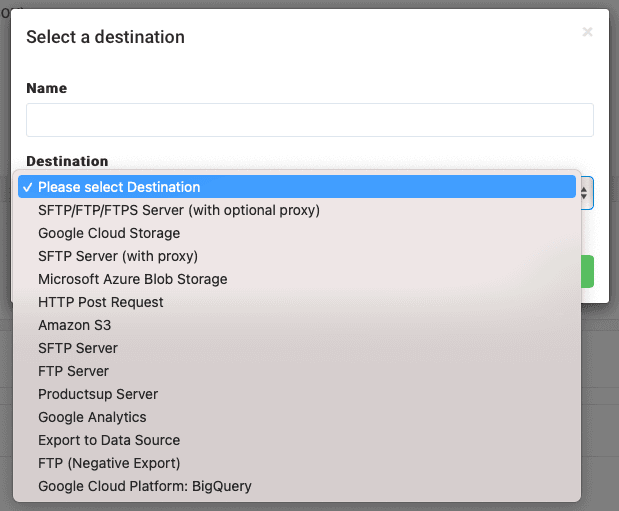Click the checkmark beside Please select Destination
This screenshot has height=511, width=619.
(28, 187)
